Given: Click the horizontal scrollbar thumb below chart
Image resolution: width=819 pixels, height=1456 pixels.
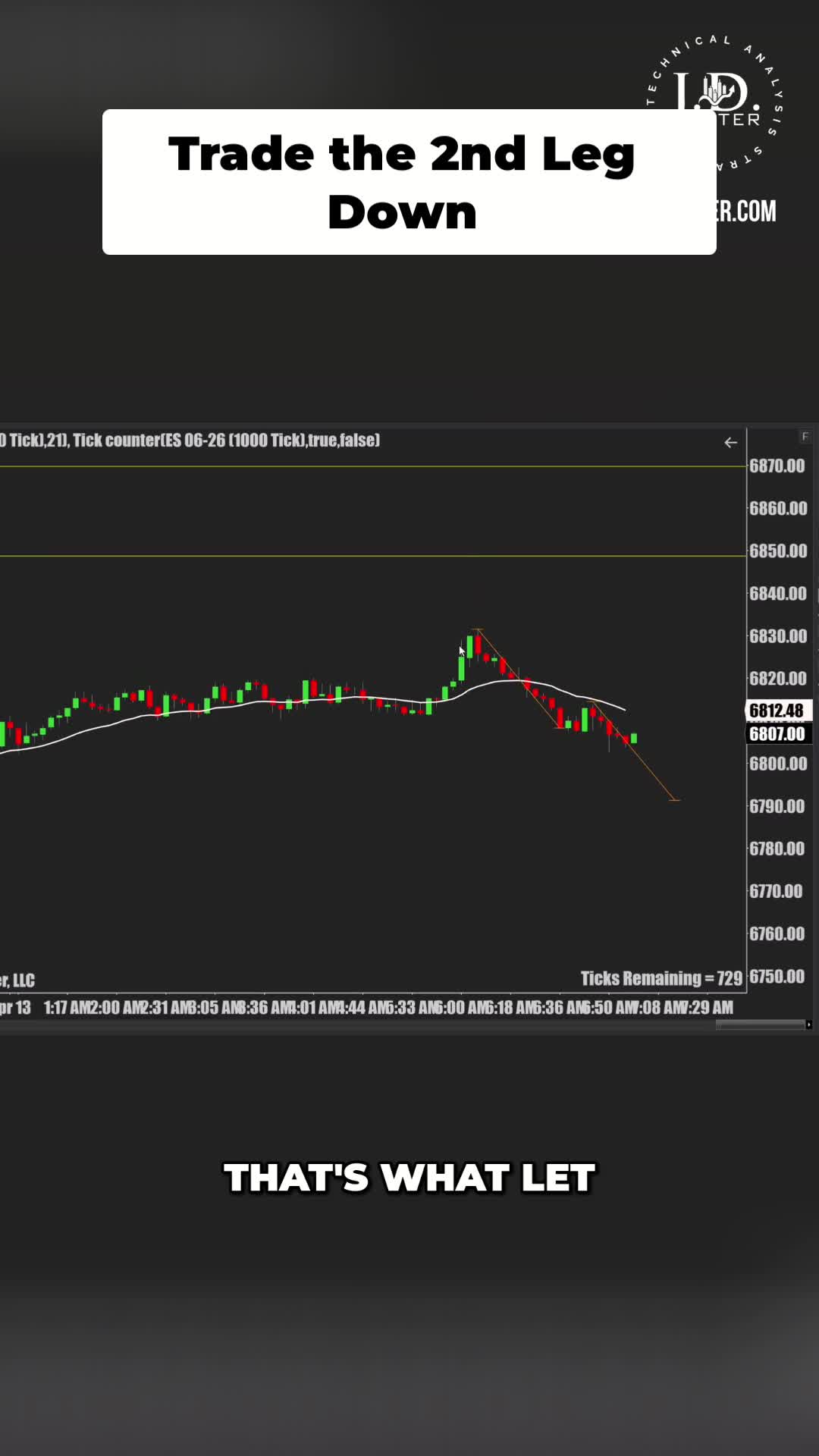Looking at the screenshot, I should (x=760, y=1025).
